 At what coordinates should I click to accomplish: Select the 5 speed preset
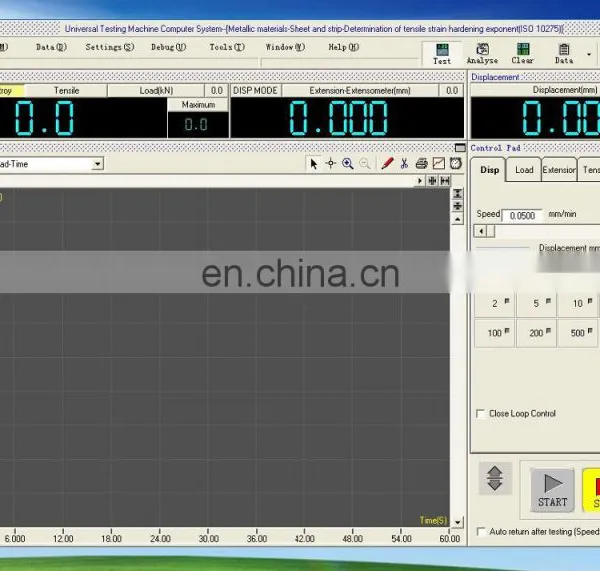click(x=536, y=304)
